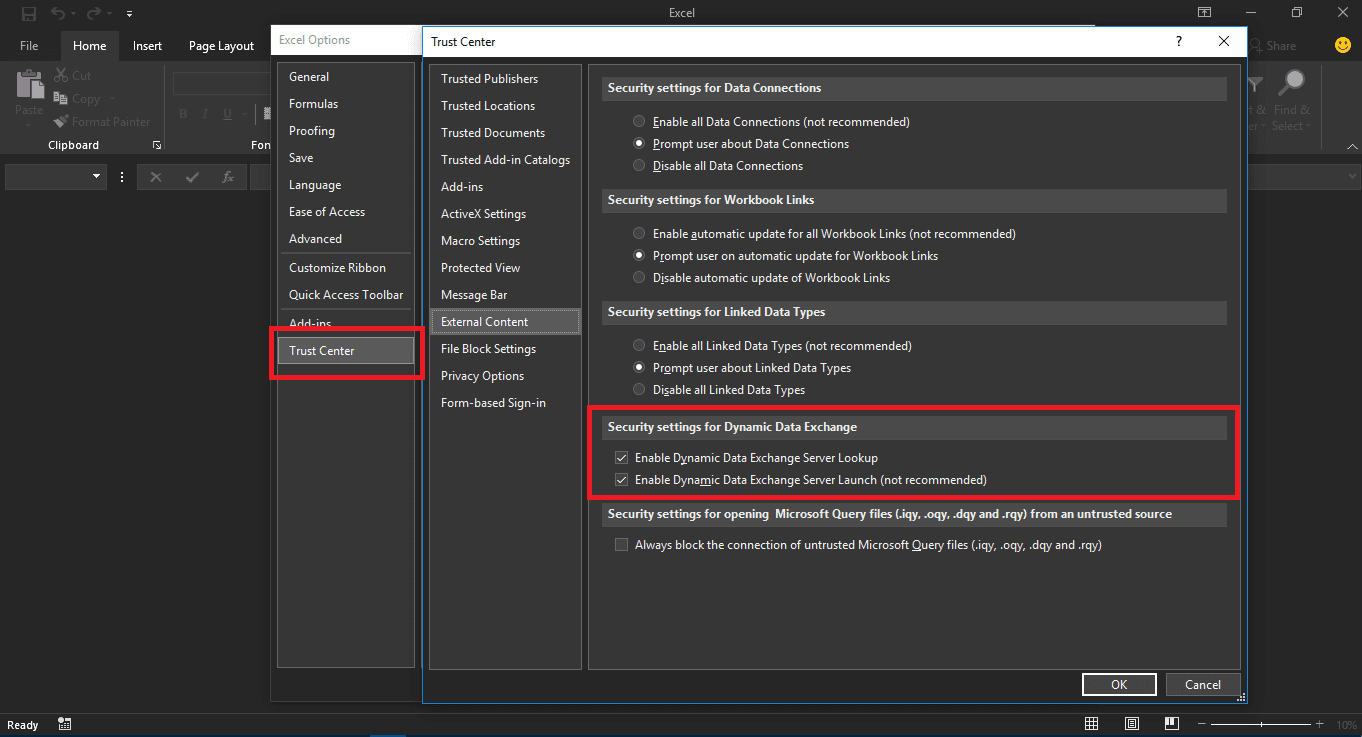Switch to the Page Layout ribbon tab
The width and height of the screenshot is (1362, 737).
tap(221, 46)
